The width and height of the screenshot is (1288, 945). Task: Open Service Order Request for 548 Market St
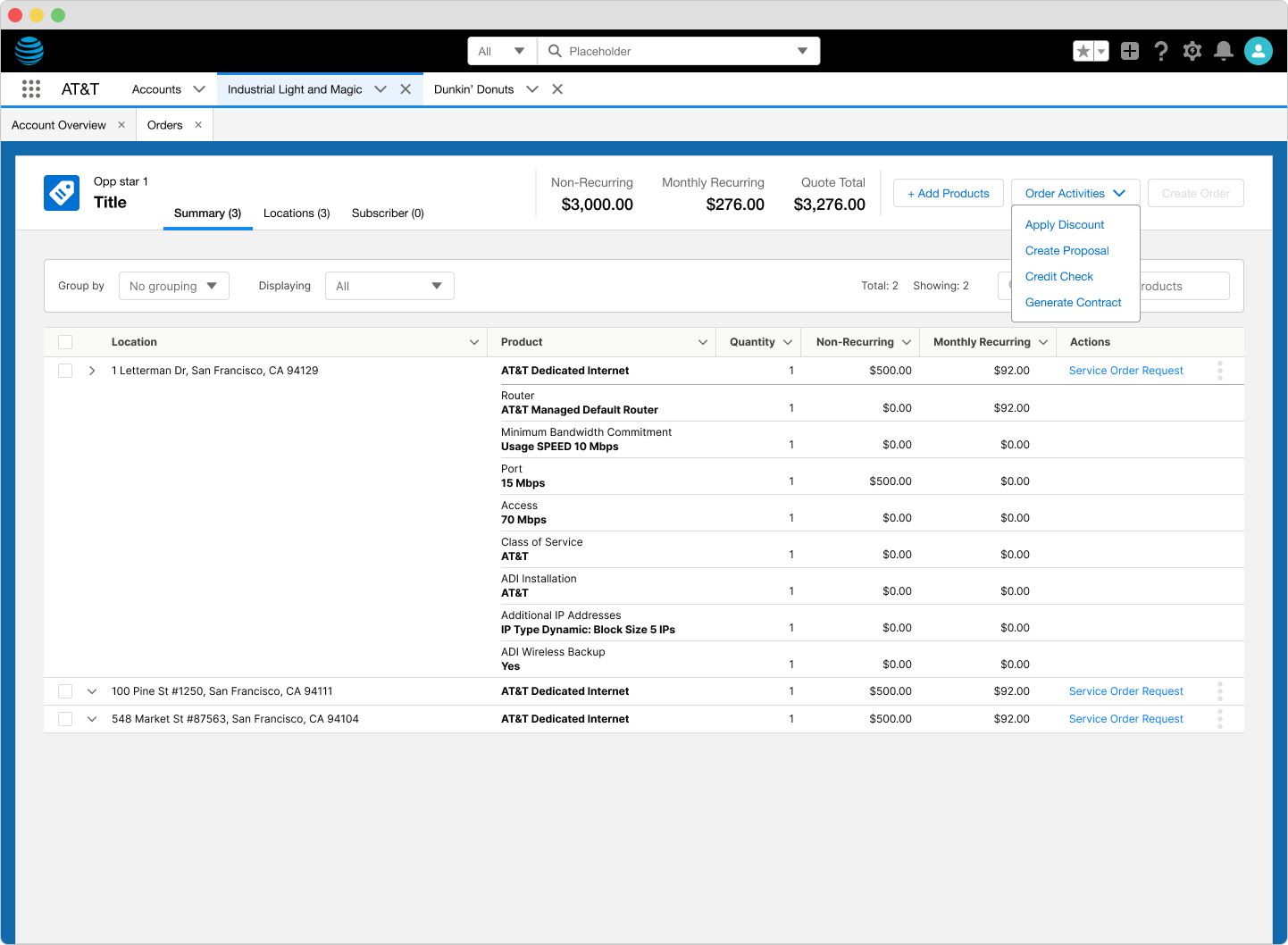point(1126,719)
